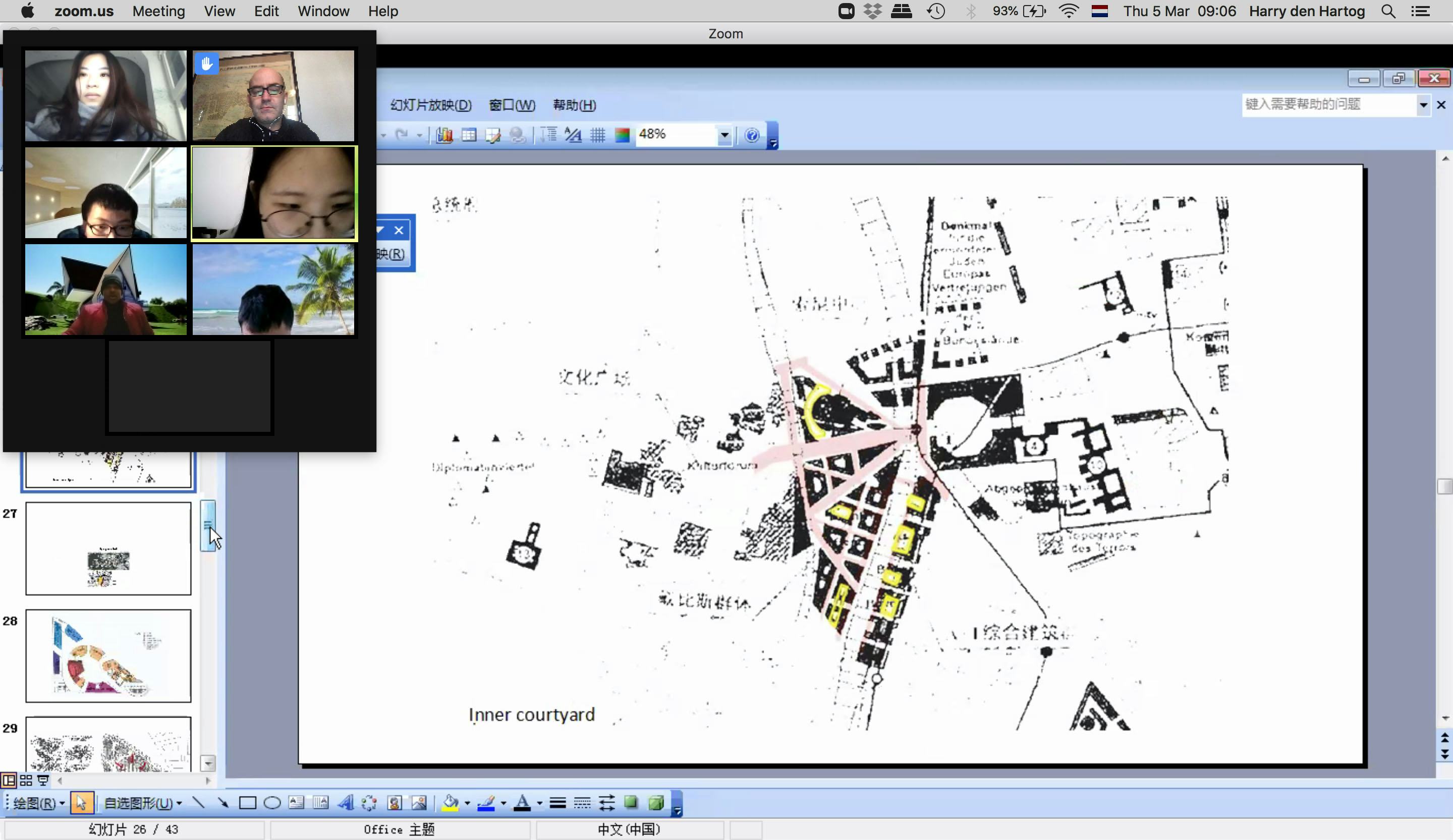1453x840 pixels.
Task: Toggle the Show Grid toolbar button
Action: [x=597, y=135]
